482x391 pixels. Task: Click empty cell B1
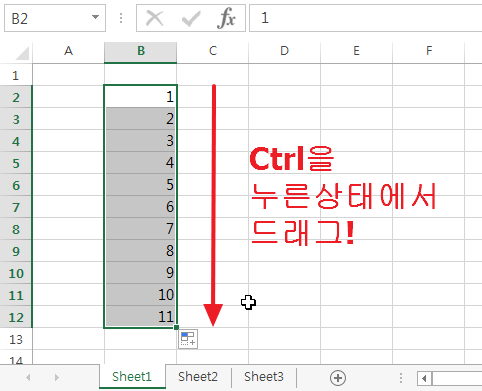141,75
